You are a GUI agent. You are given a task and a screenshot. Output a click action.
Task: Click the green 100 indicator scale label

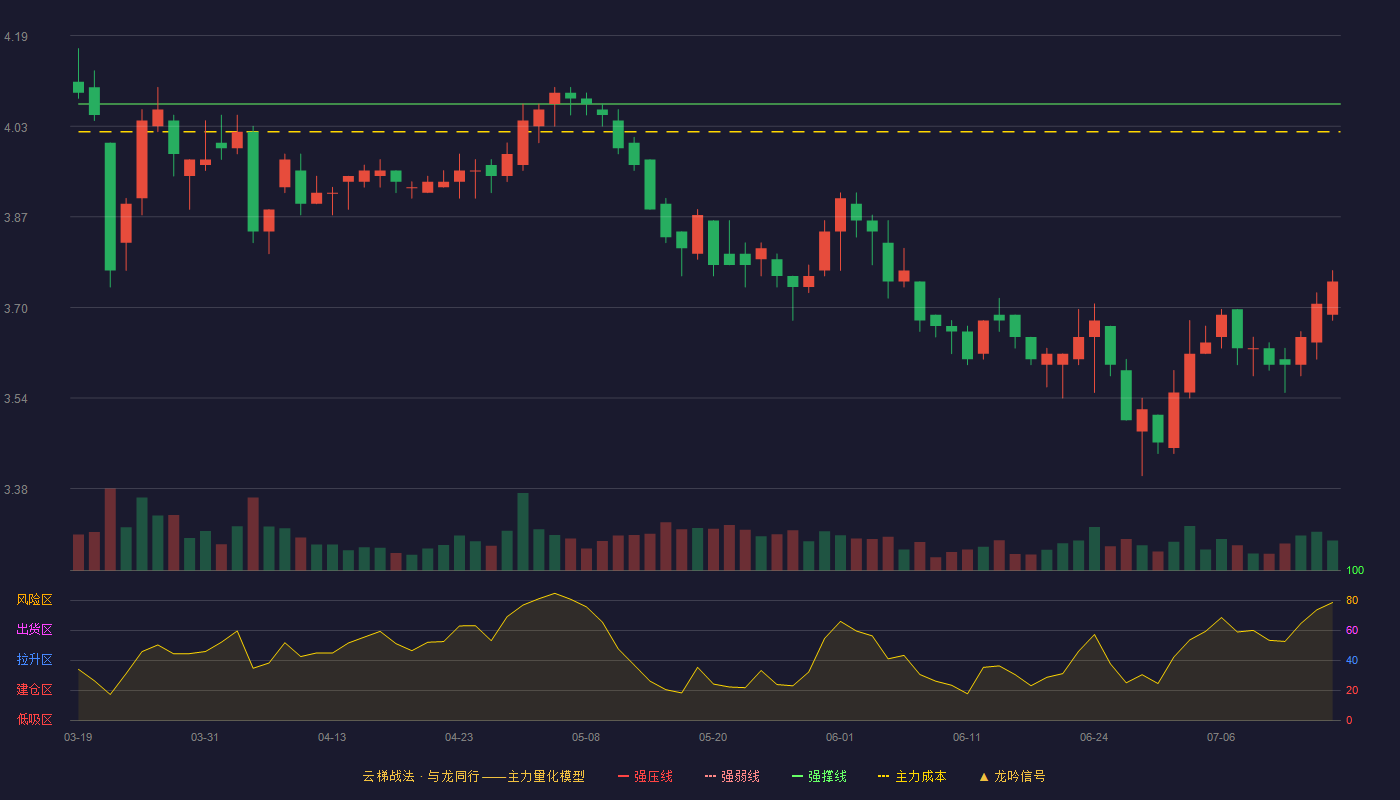[x=1355, y=570]
